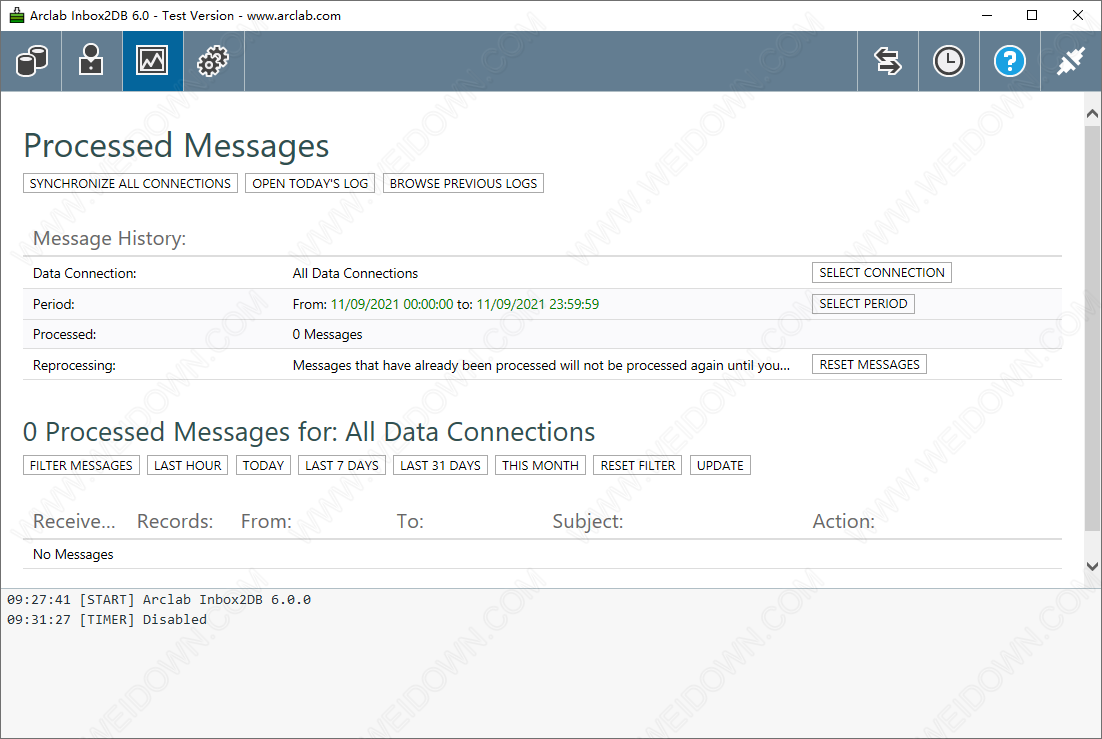Click the period end date 11/09/2021 23:59:59
Image resolution: width=1102 pixels, height=739 pixels.
(x=538, y=304)
